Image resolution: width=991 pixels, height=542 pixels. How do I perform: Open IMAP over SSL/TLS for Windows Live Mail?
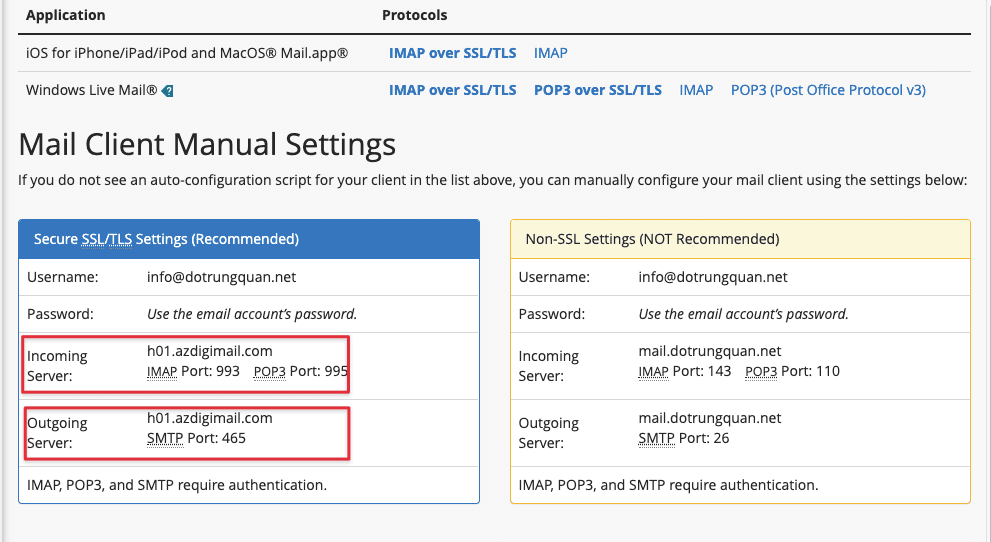point(452,90)
